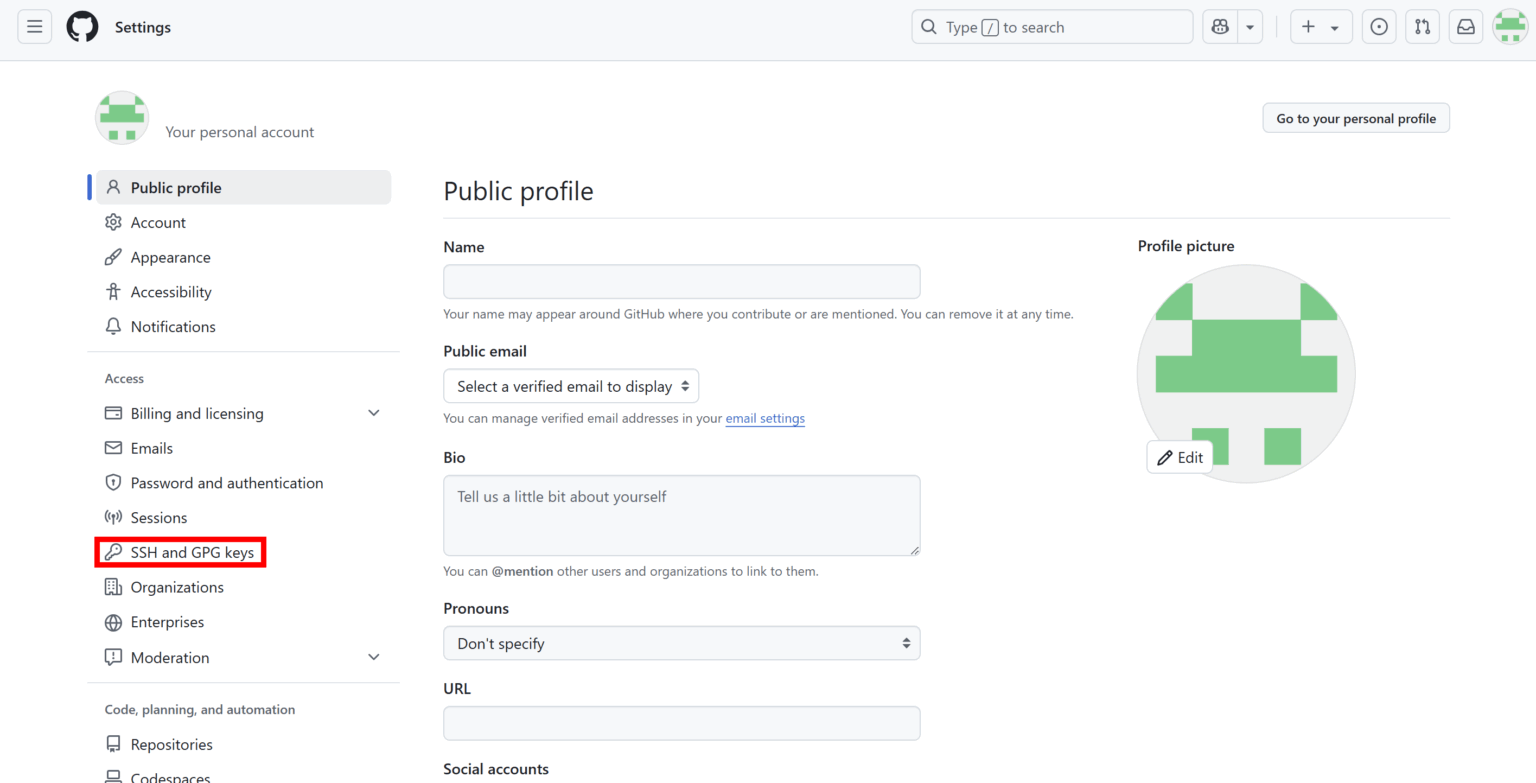Click into the Bio text area
1536x783 pixels.
(x=681, y=515)
